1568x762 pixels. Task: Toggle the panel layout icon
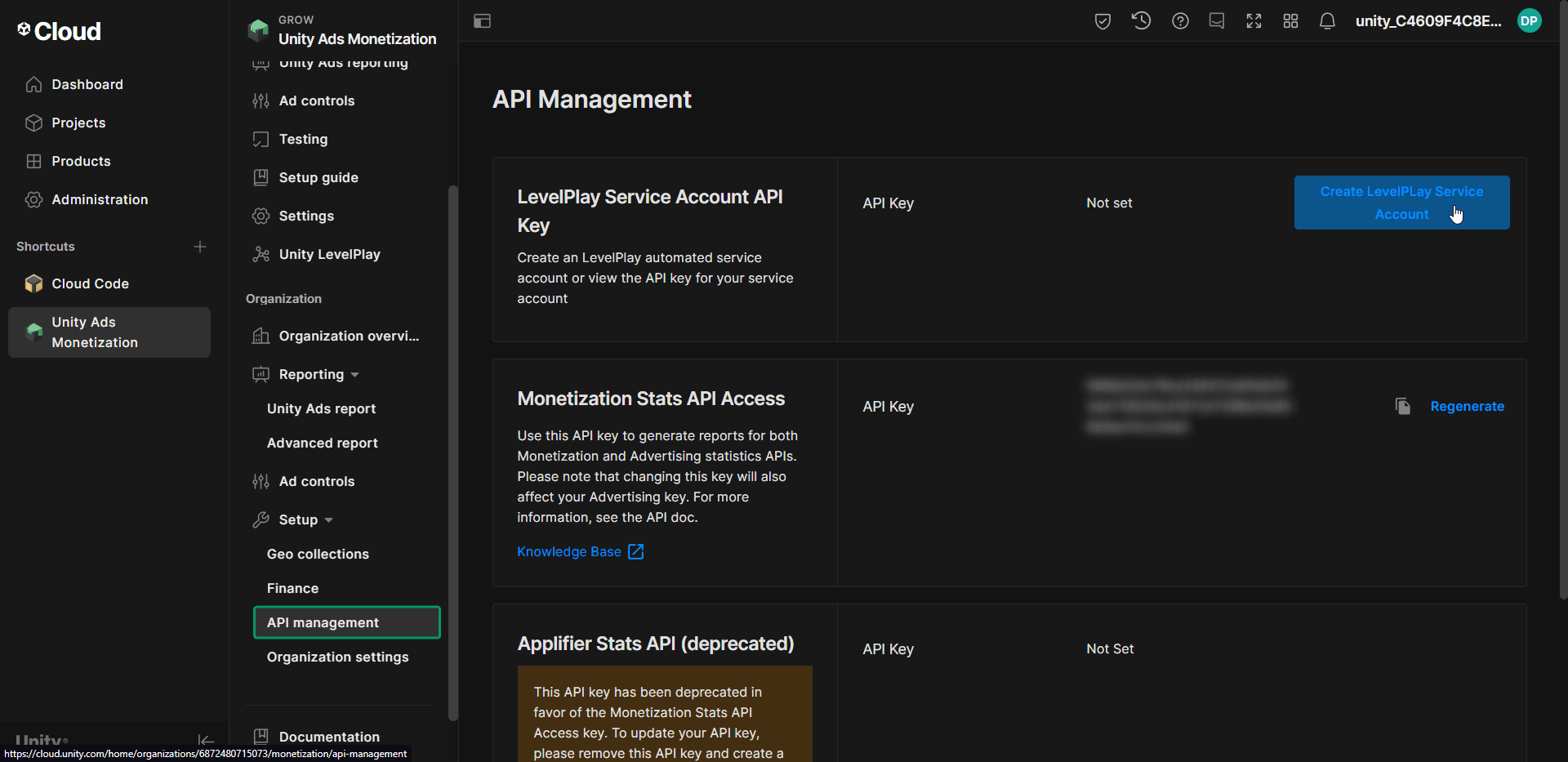[x=483, y=21]
